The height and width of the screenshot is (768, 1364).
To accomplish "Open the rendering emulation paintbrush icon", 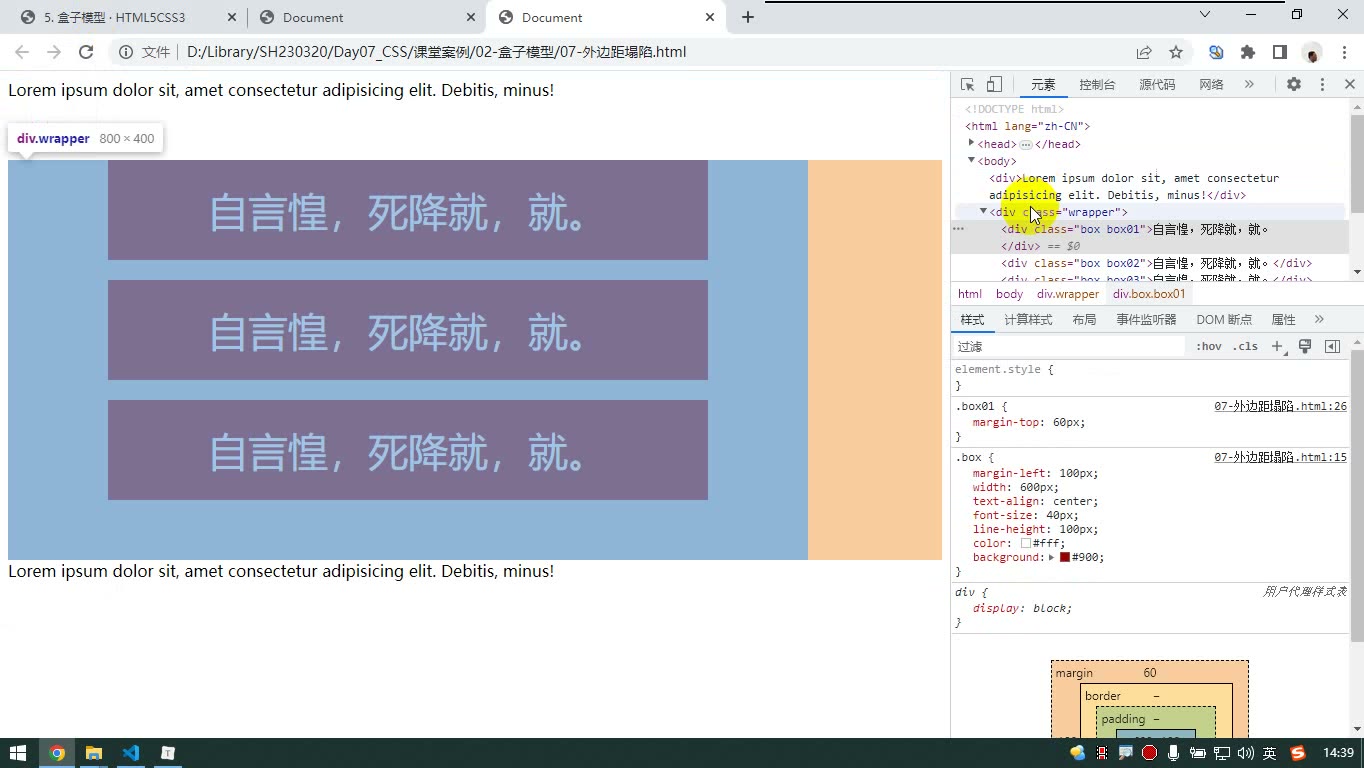I will click(1305, 346).
